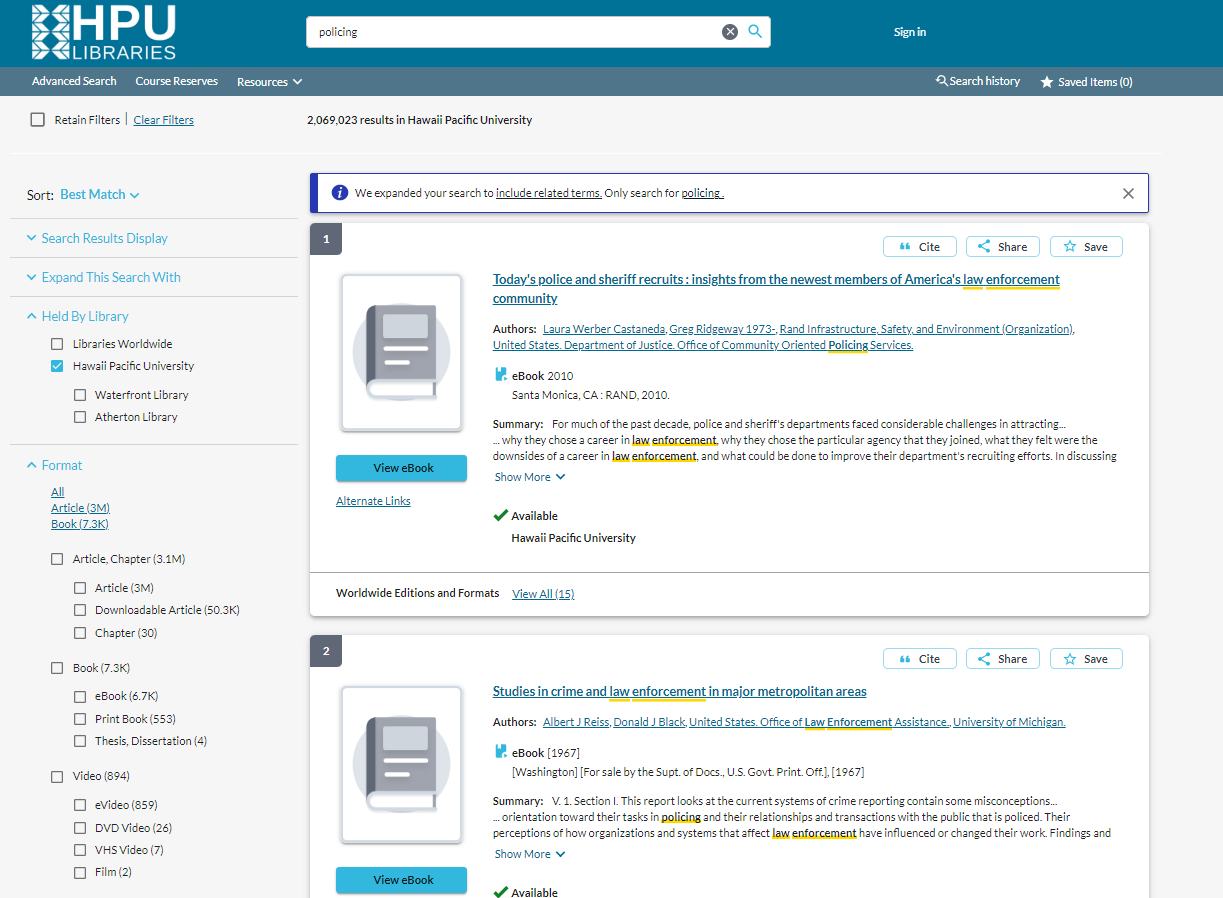Check Waterfront Library

[x=80, y=395]
